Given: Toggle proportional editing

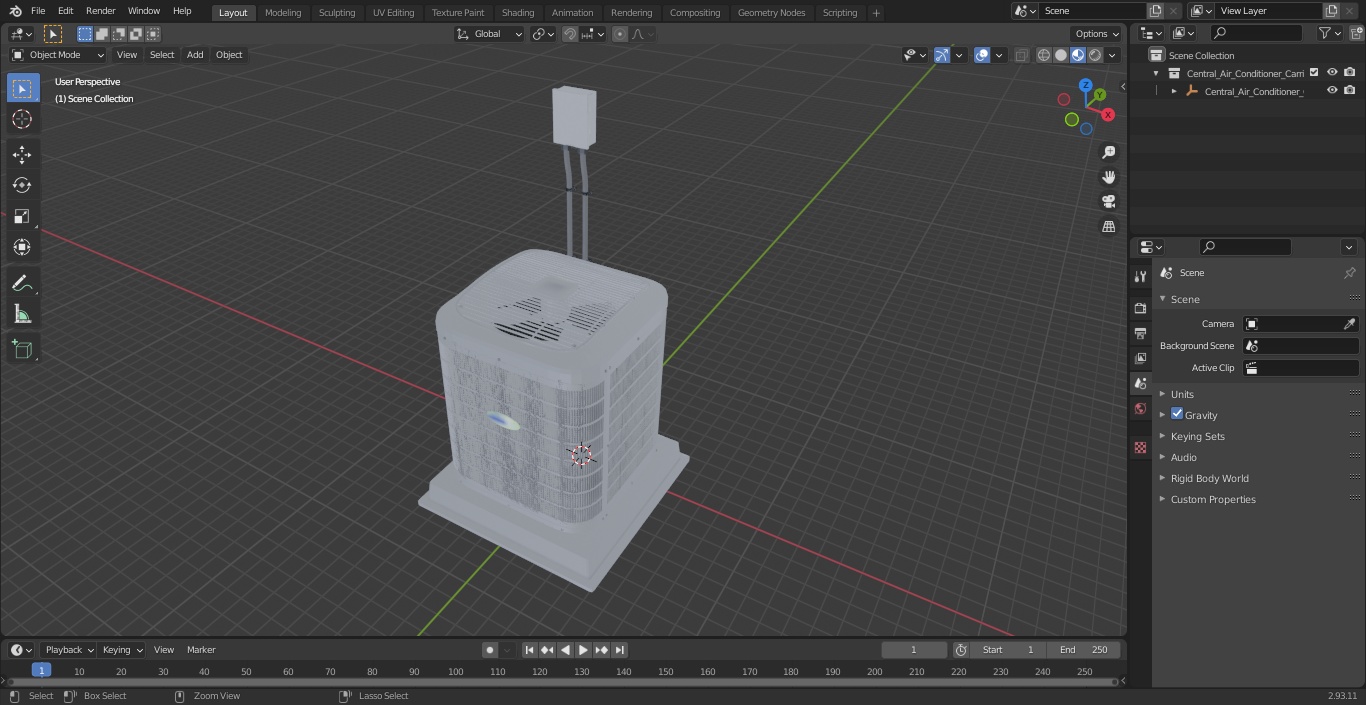Looking at the screenshot, I should coord(620,34).
